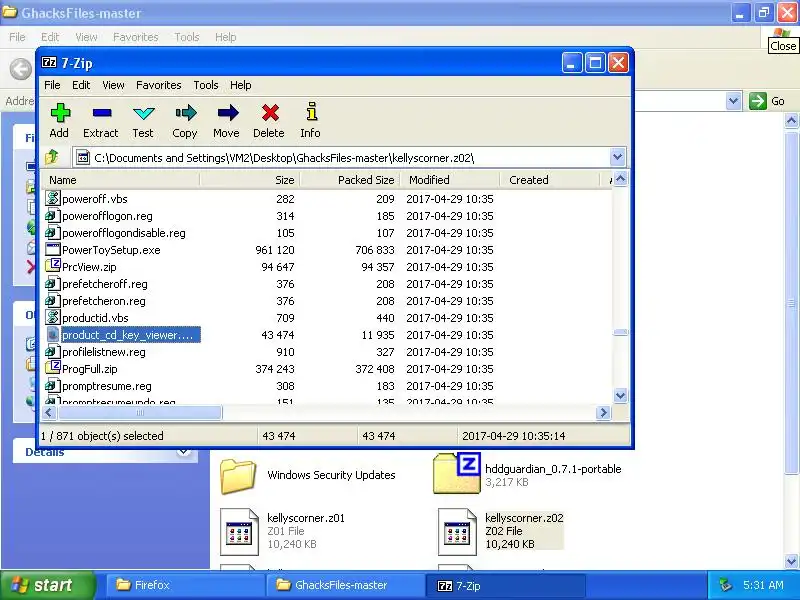The image size is (800, 600).
Task: Go up one folder level in 7-Zip
Action: 52,157
